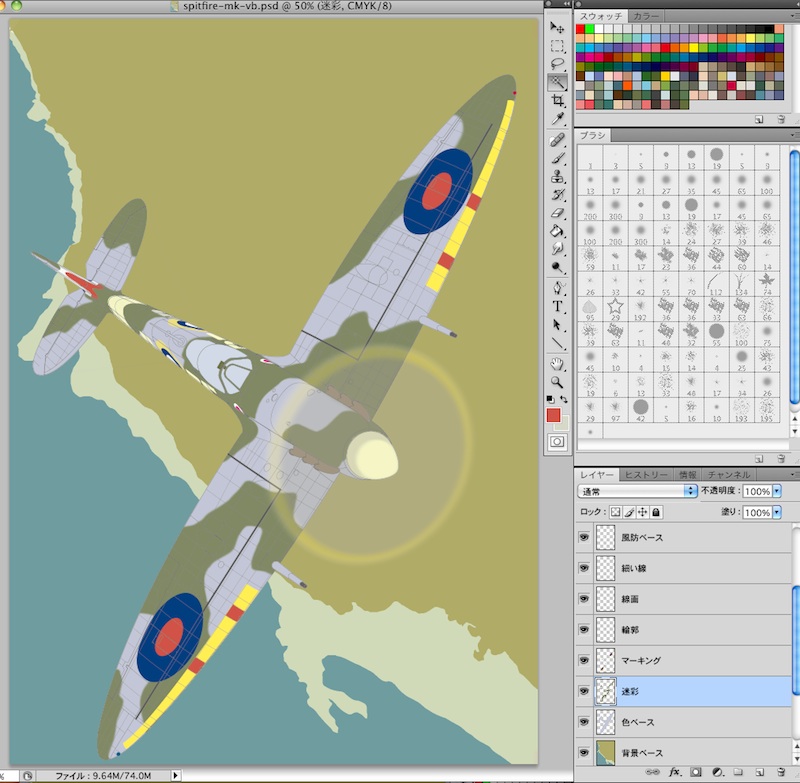Toggle lock transparent pixels
Screen dimensions: 800x783
[616, 512]
